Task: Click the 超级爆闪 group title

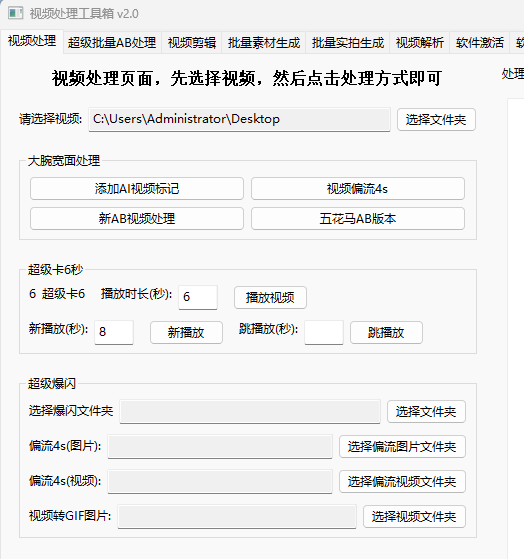Action: click(x=52, y=384)
